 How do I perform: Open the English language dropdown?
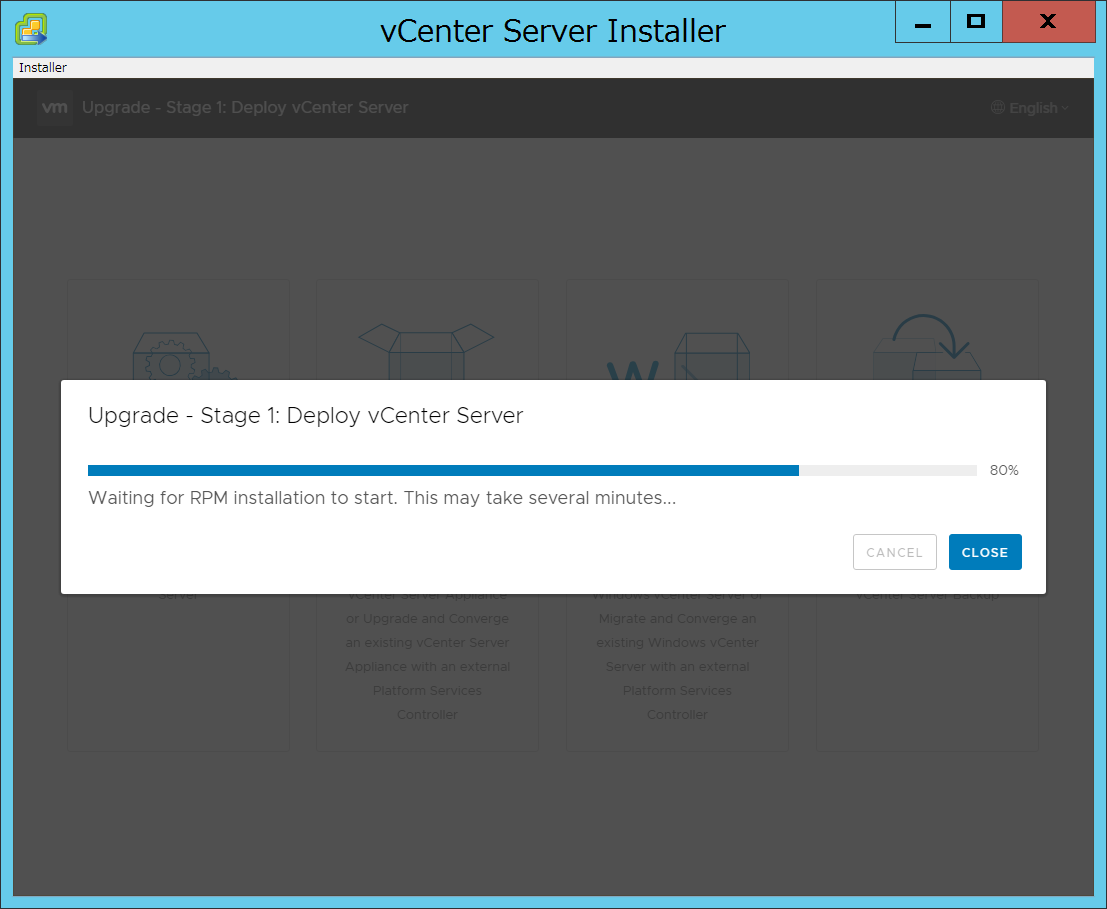1030,108
